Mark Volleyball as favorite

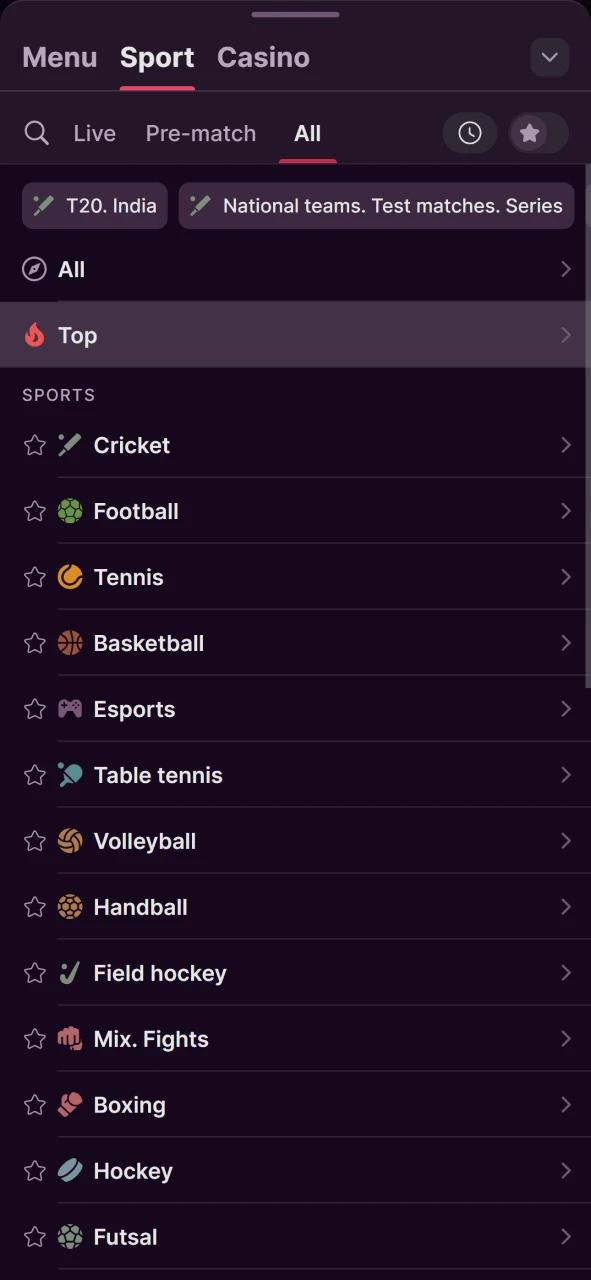point(34,840)
